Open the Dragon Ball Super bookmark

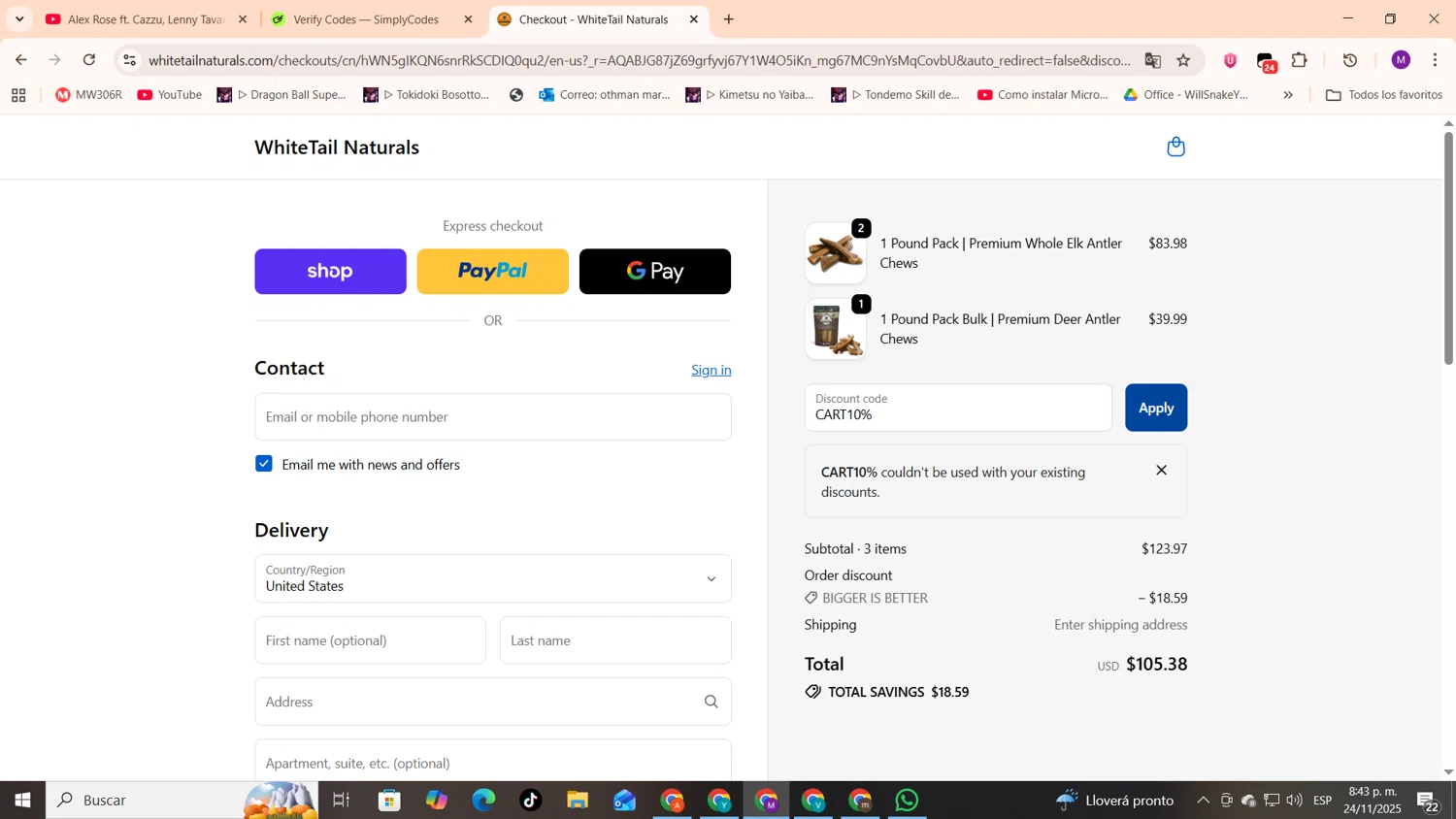point(281,95)
